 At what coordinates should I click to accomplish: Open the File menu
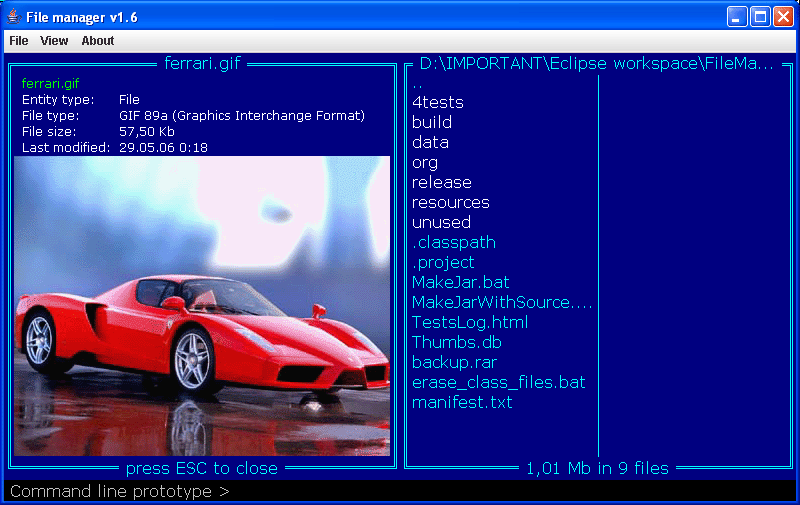pos(19,41)
